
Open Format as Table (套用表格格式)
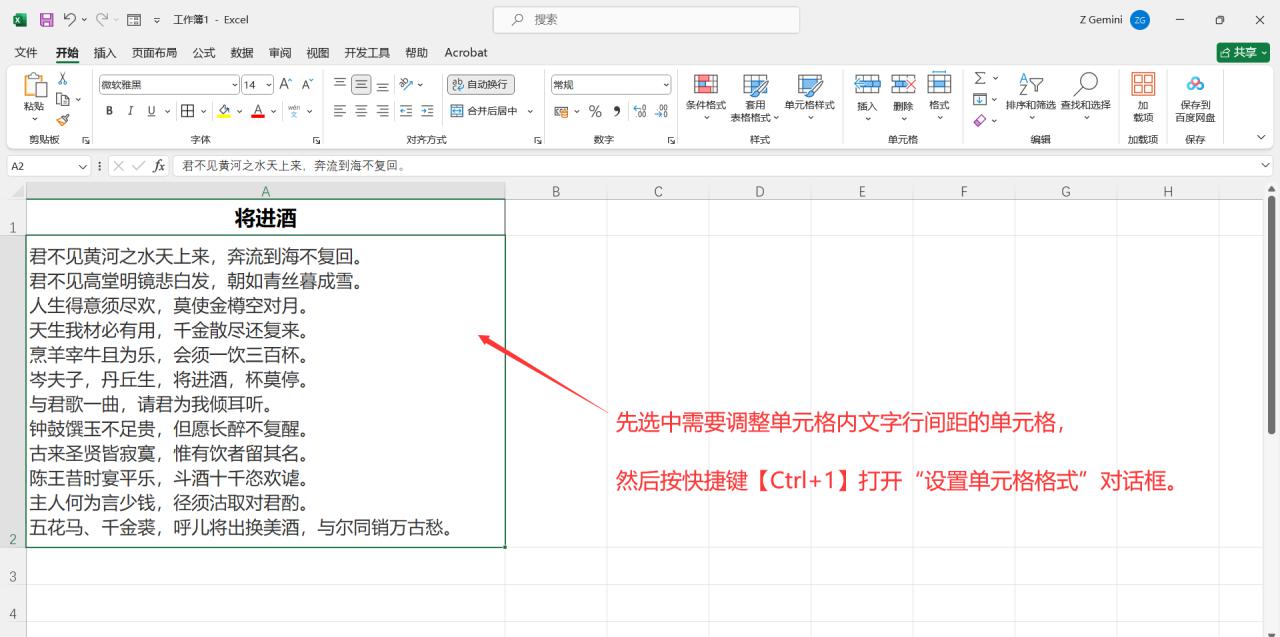(x=755, y=97)
